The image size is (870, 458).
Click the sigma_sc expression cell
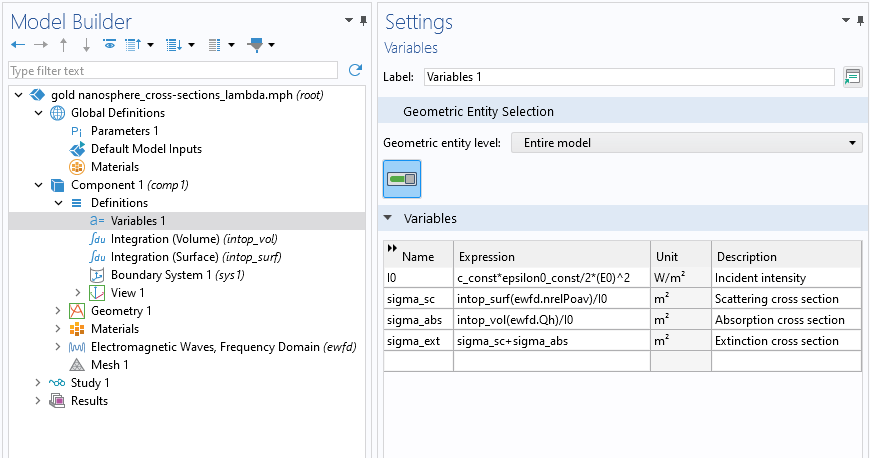click(552, 299)
